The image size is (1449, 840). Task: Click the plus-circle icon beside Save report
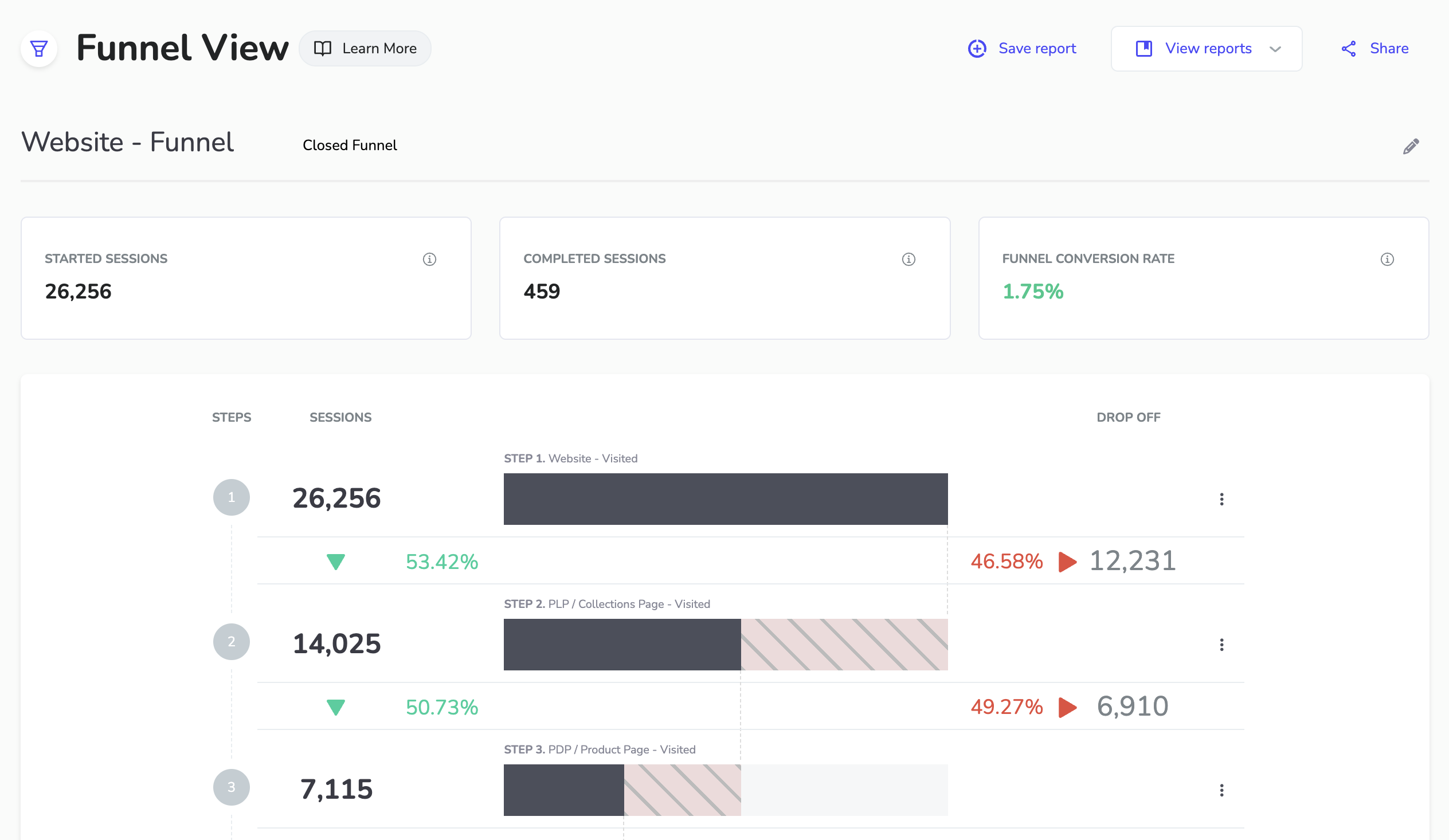pyautogui.click(x=977, y=48)
